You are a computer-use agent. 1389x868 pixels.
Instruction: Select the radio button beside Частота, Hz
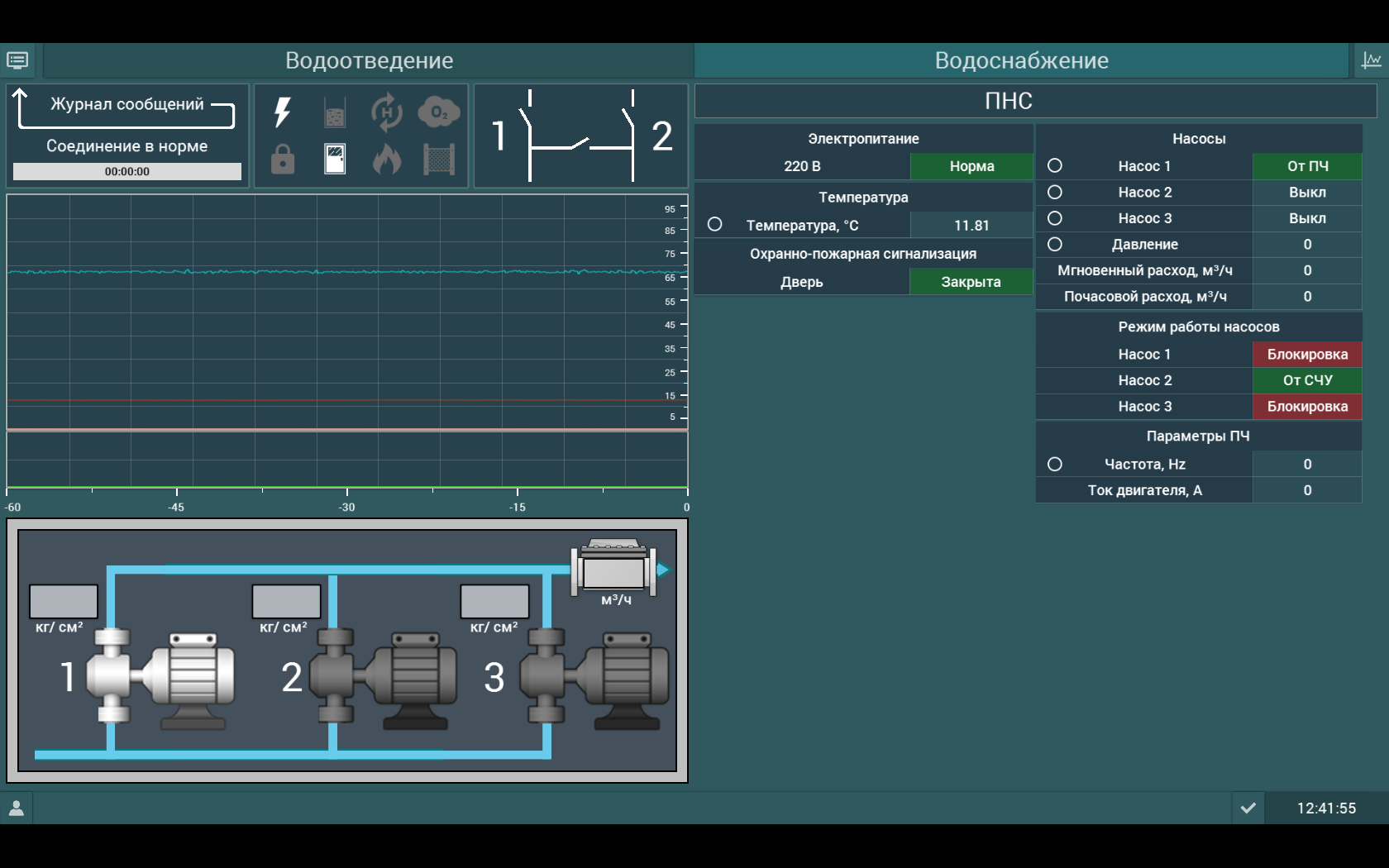pos(1055,464)
